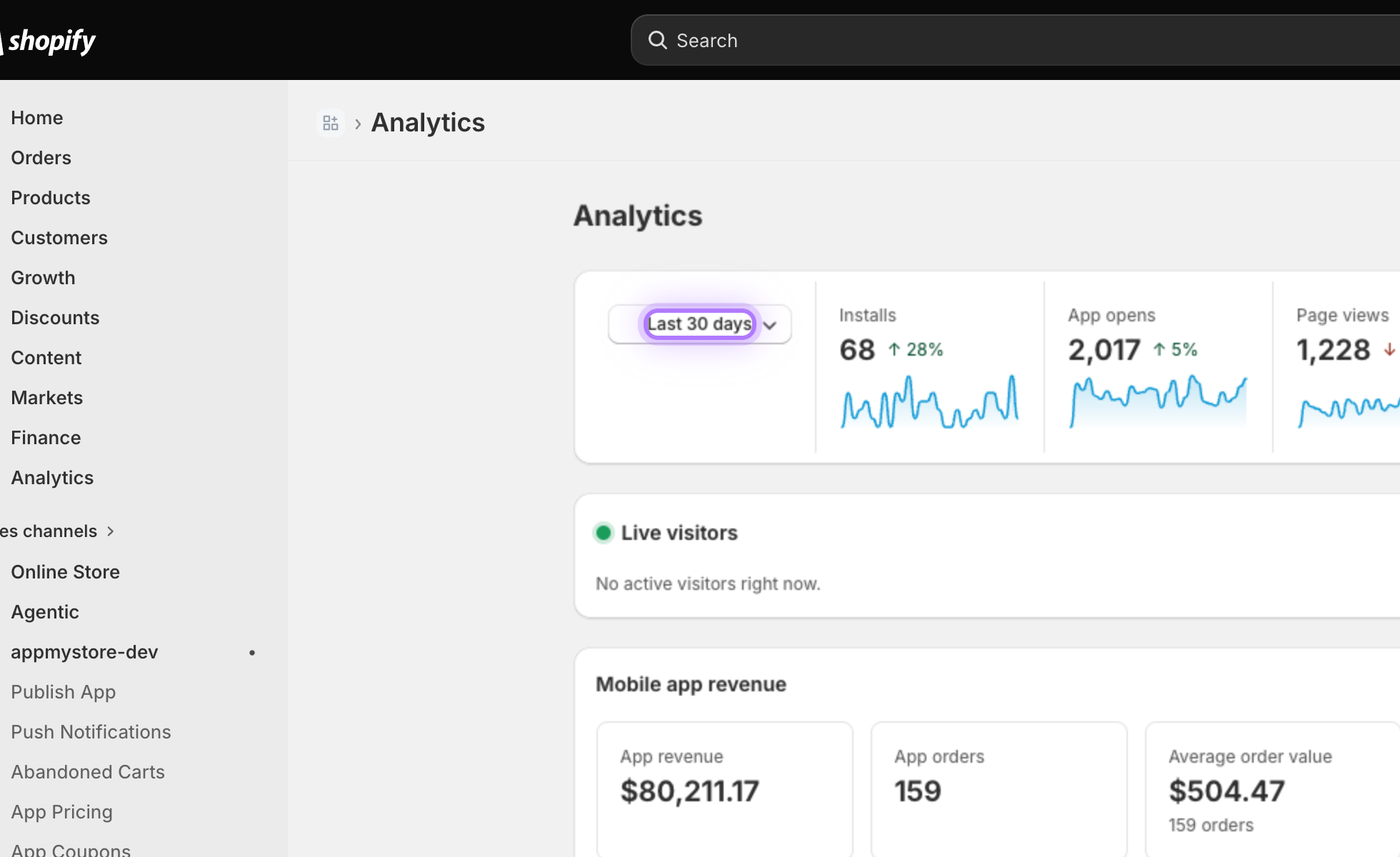This screenshot has height=857, width=1400.
Task: Open the apps grid breadcrumb icon
Action: click(331, 123)
